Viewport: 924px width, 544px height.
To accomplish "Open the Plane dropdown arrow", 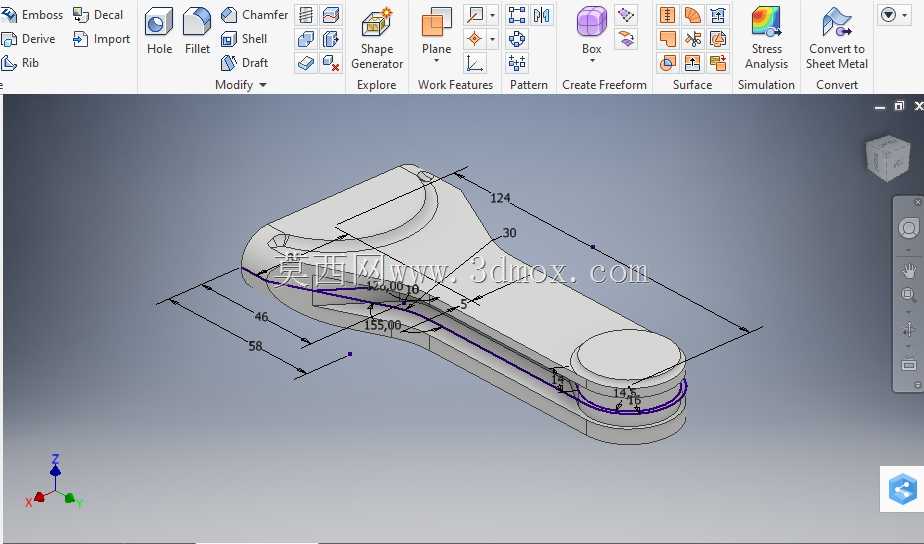I will coord(437,61).
